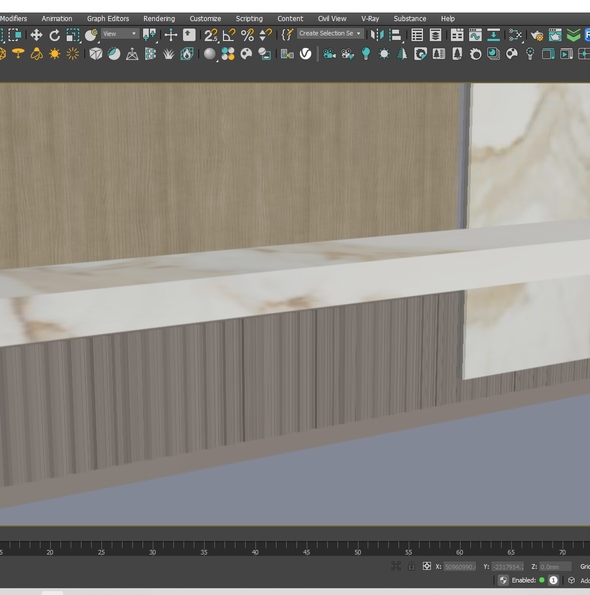The image size is (590, 595).
Task: Click the Z coordinate input field
Action: coord(555,567)
